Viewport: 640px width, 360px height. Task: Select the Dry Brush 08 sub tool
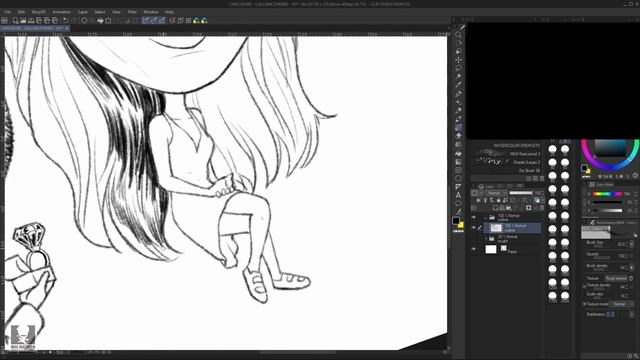507,171
